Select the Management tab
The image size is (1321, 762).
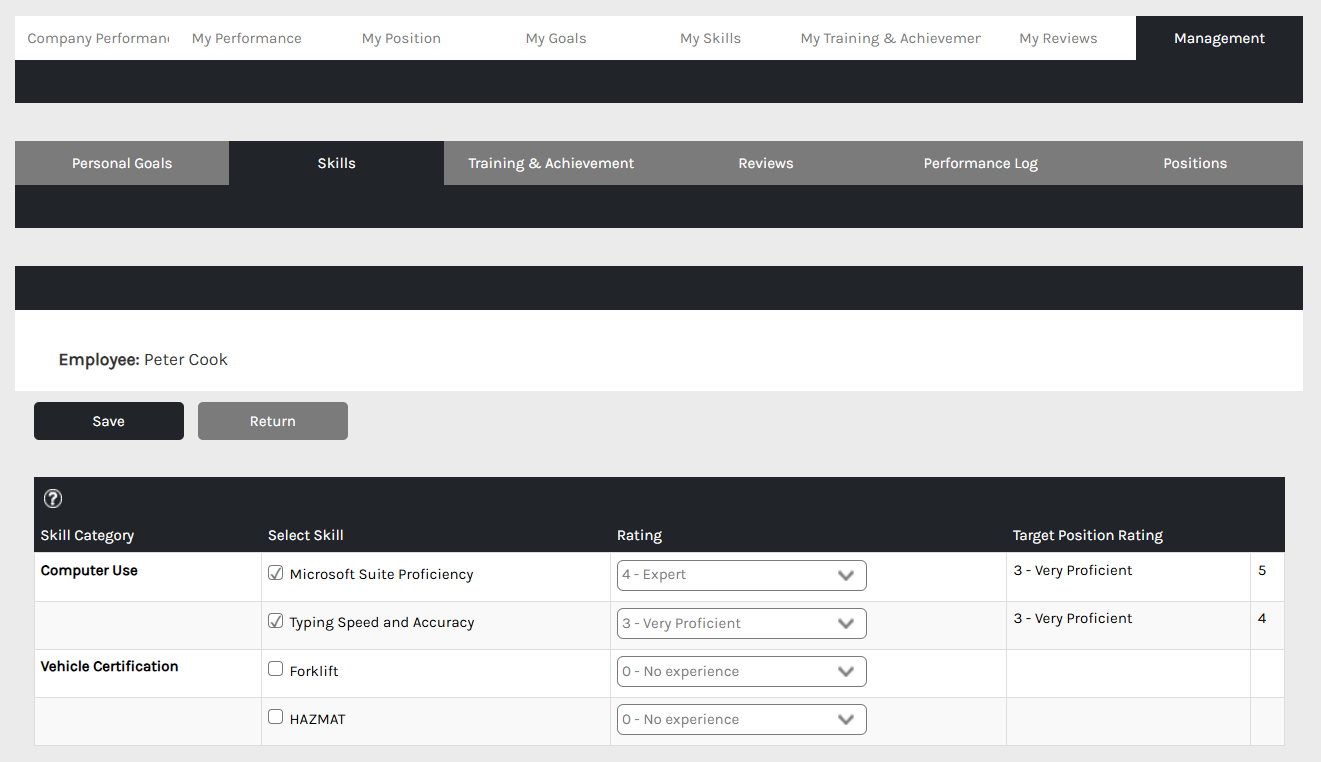pyautogui.click(x=1219, y=38)
